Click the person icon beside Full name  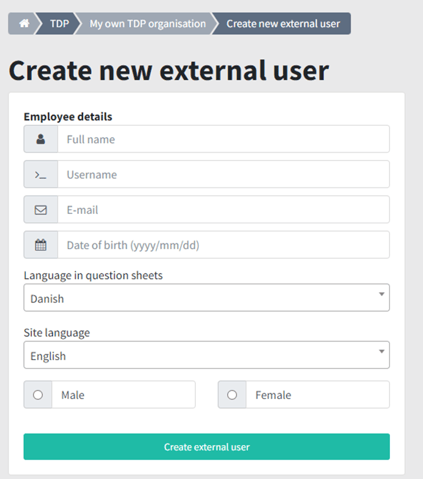41,139
